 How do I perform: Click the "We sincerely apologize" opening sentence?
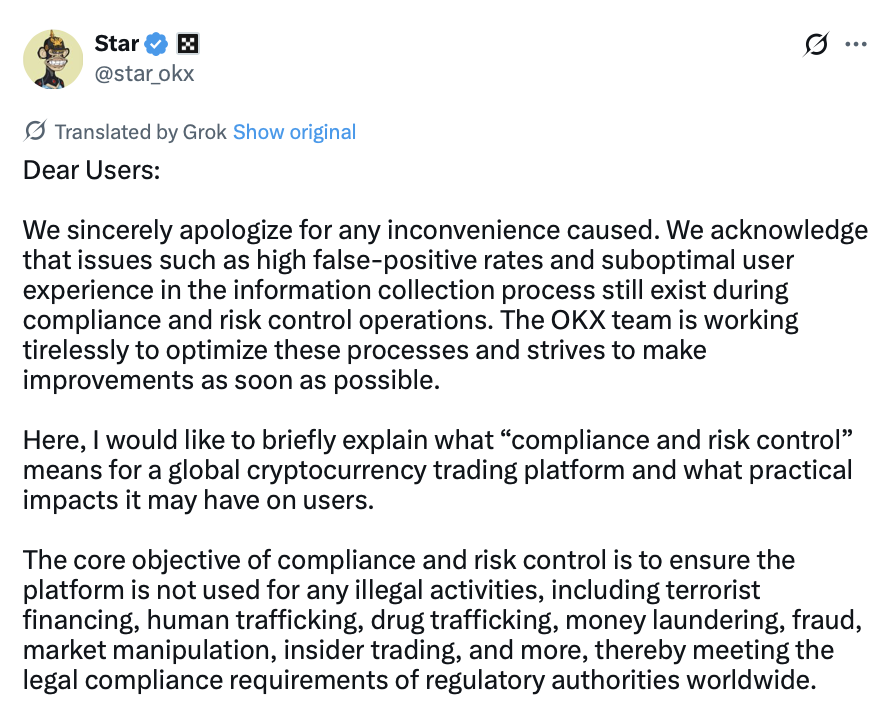(180, 231)
